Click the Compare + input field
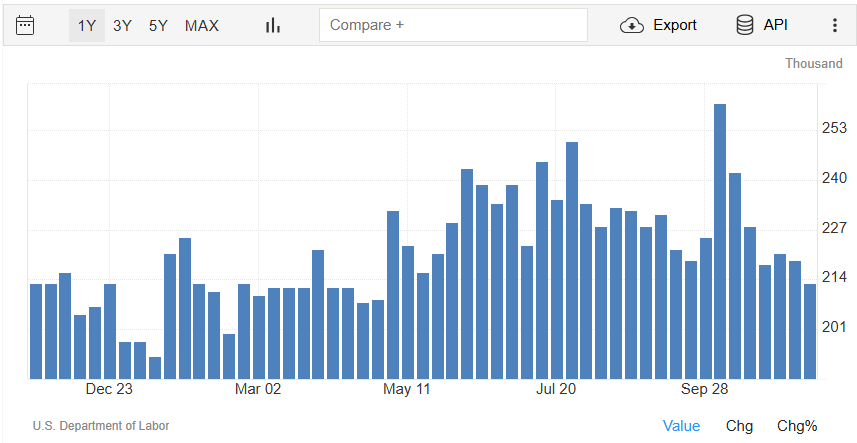The height and width of the screenshot is (443, 857). tap(453, 25)
